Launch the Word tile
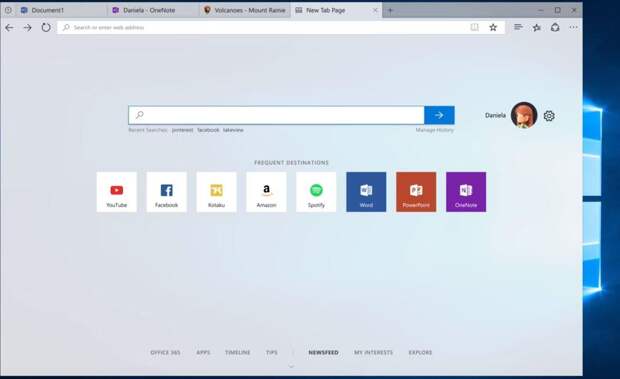 tap(366, 192)
